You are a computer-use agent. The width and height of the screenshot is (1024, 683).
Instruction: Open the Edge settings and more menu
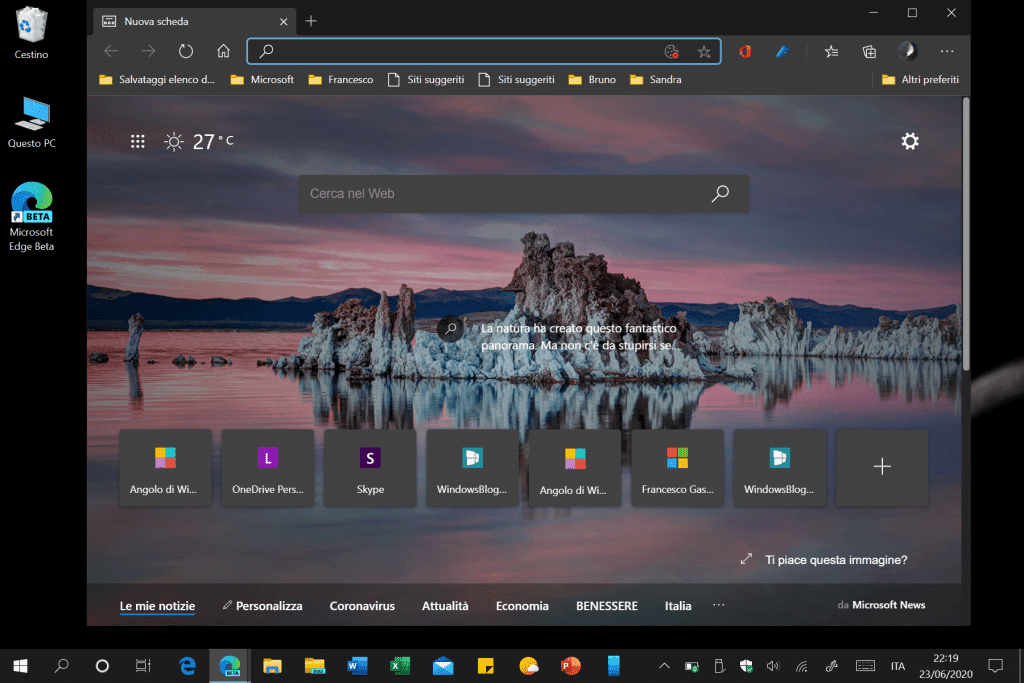947,51
